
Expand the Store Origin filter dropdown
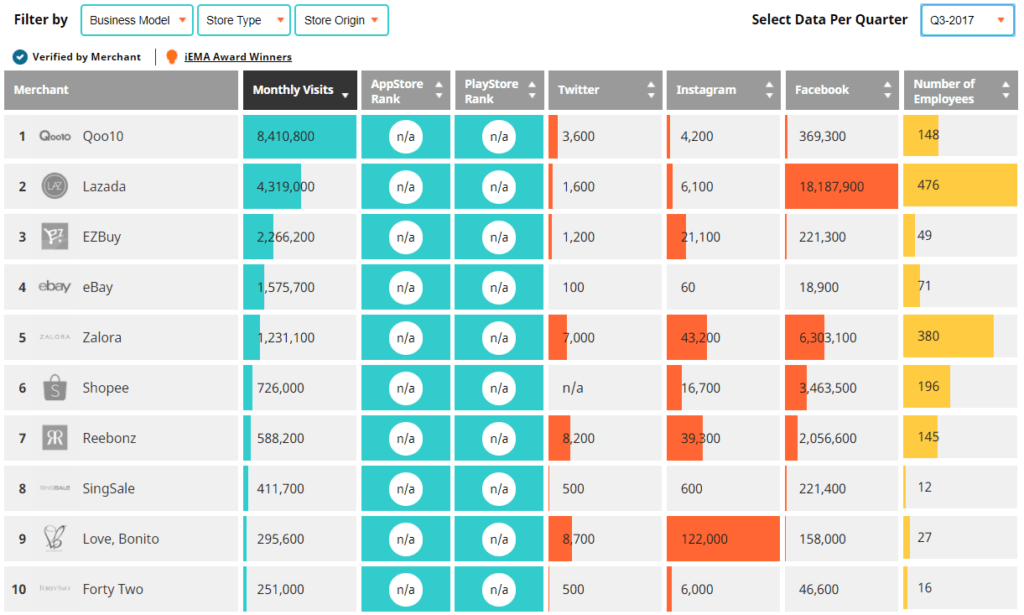342,20
